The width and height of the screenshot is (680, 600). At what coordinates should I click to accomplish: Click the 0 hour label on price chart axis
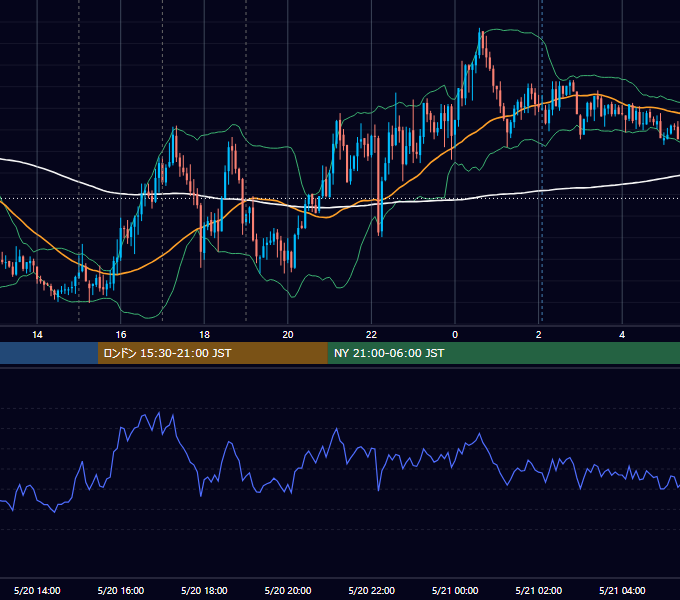(455, 335)
